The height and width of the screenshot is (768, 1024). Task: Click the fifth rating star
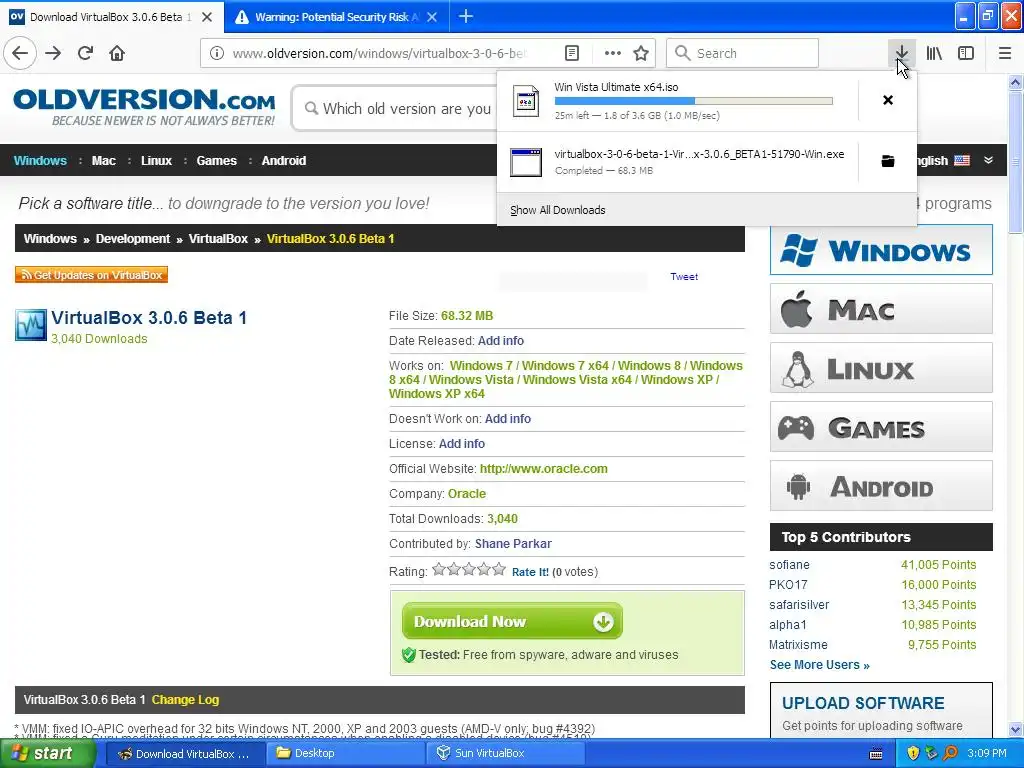(x=499, y=569)
